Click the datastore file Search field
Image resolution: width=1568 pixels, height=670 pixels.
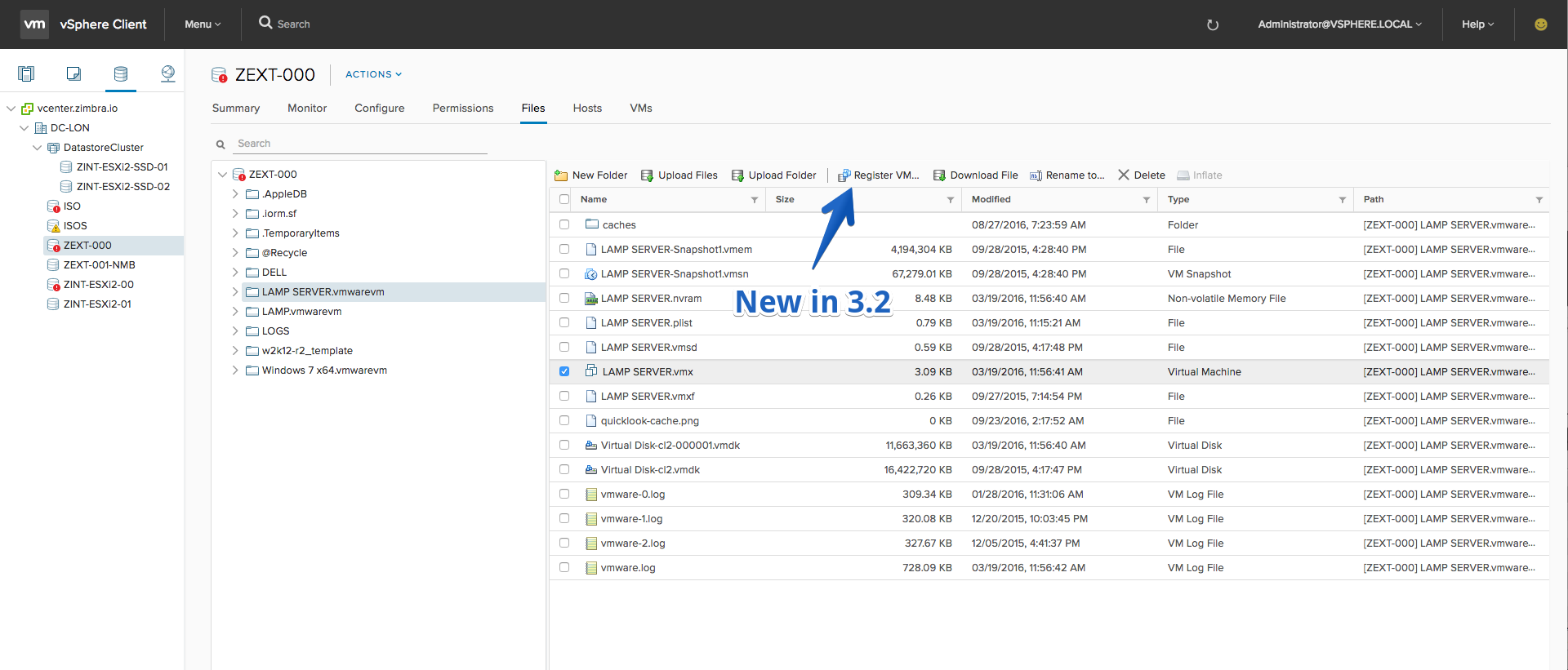361,144
